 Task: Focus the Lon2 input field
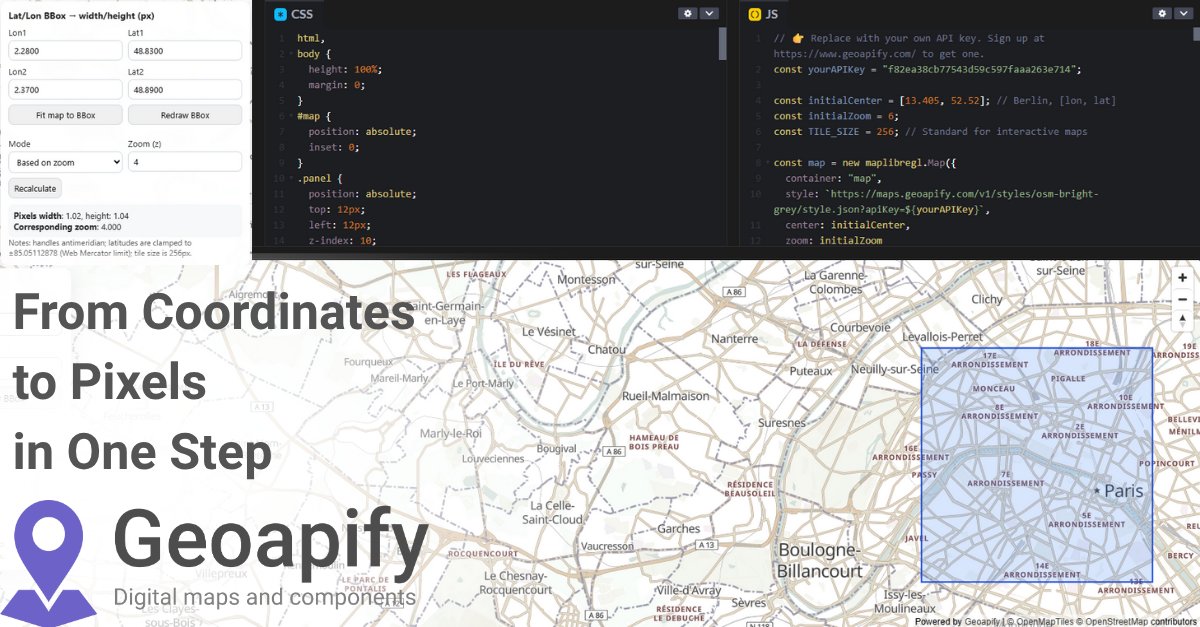click(65, 89)
